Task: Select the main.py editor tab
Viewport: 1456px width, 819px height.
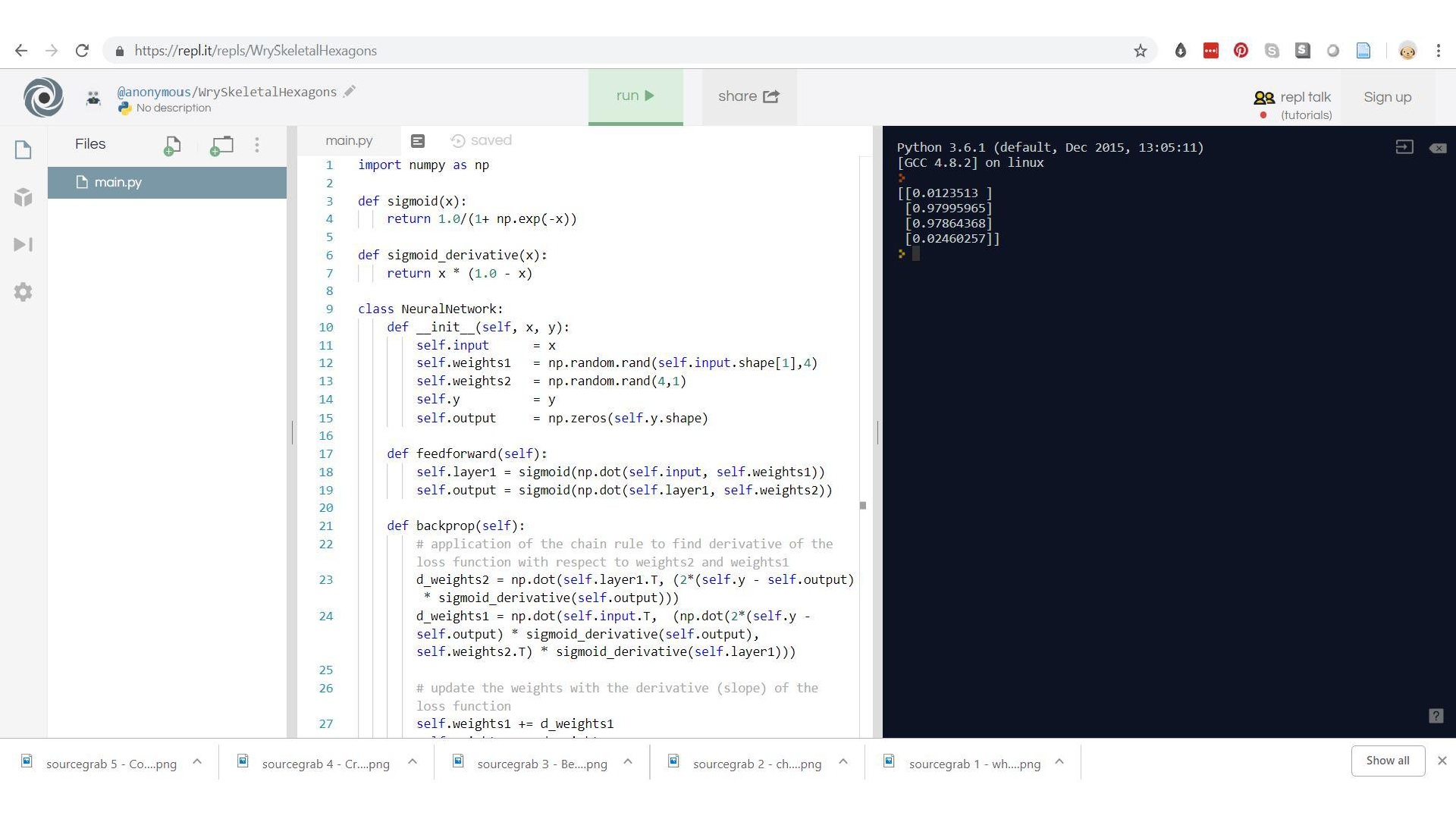Action: [349, 141]
